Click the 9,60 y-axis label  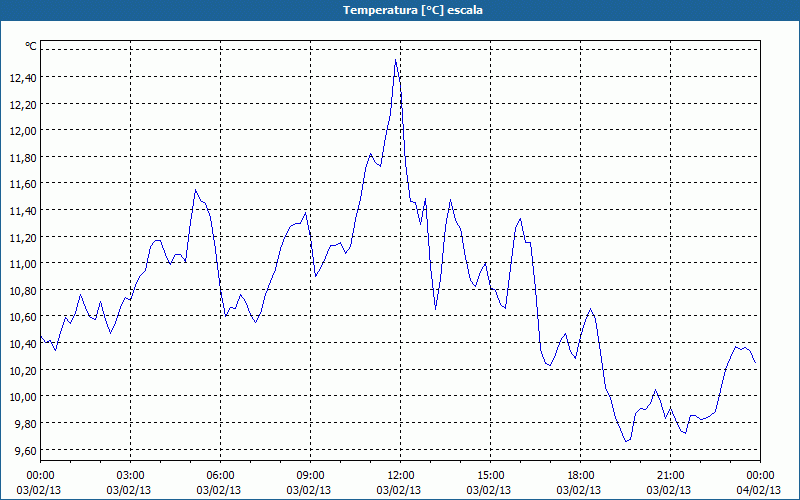pos(26,450)
